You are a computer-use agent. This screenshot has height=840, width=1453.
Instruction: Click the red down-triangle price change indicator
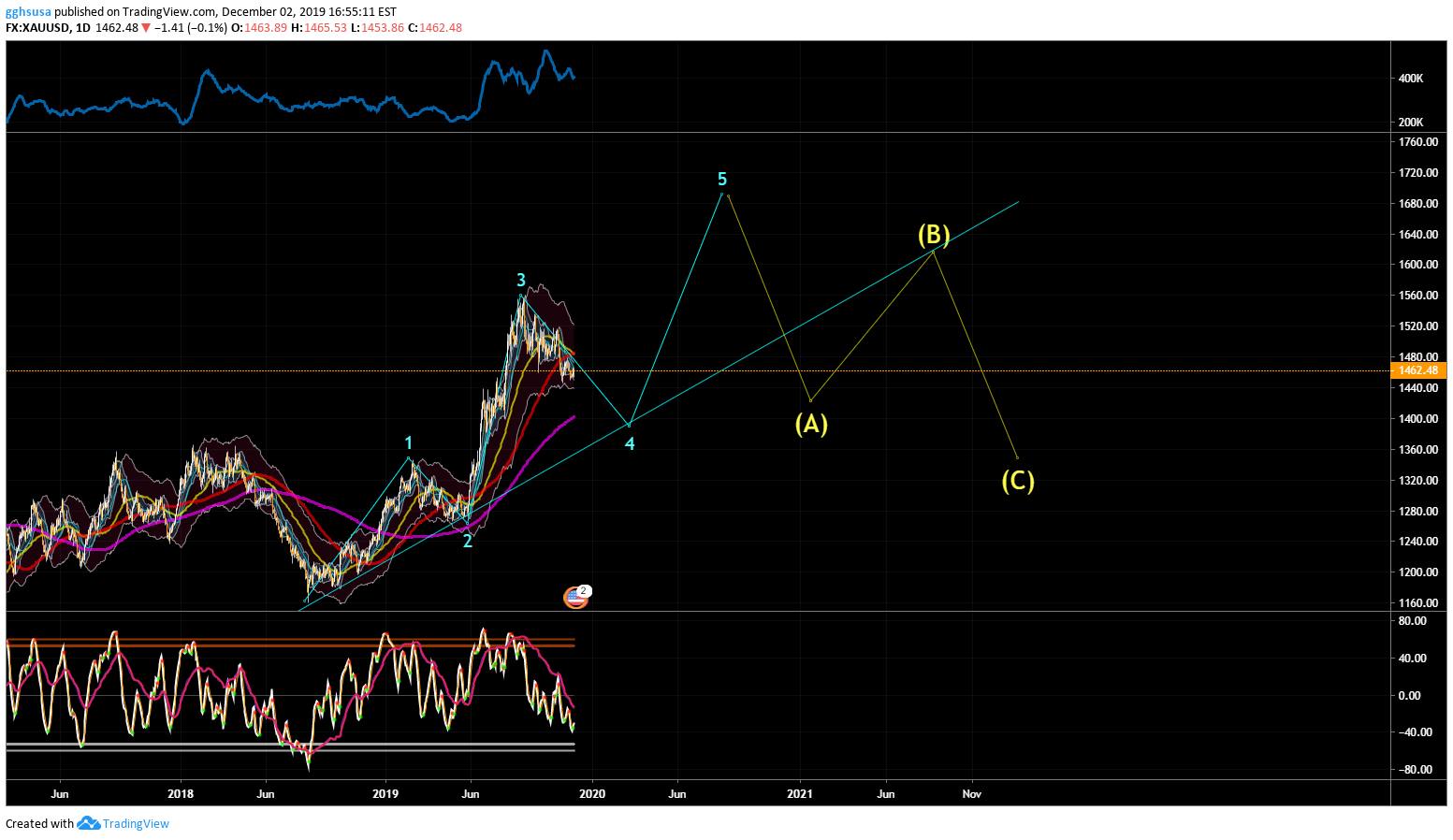pos(146,28)
